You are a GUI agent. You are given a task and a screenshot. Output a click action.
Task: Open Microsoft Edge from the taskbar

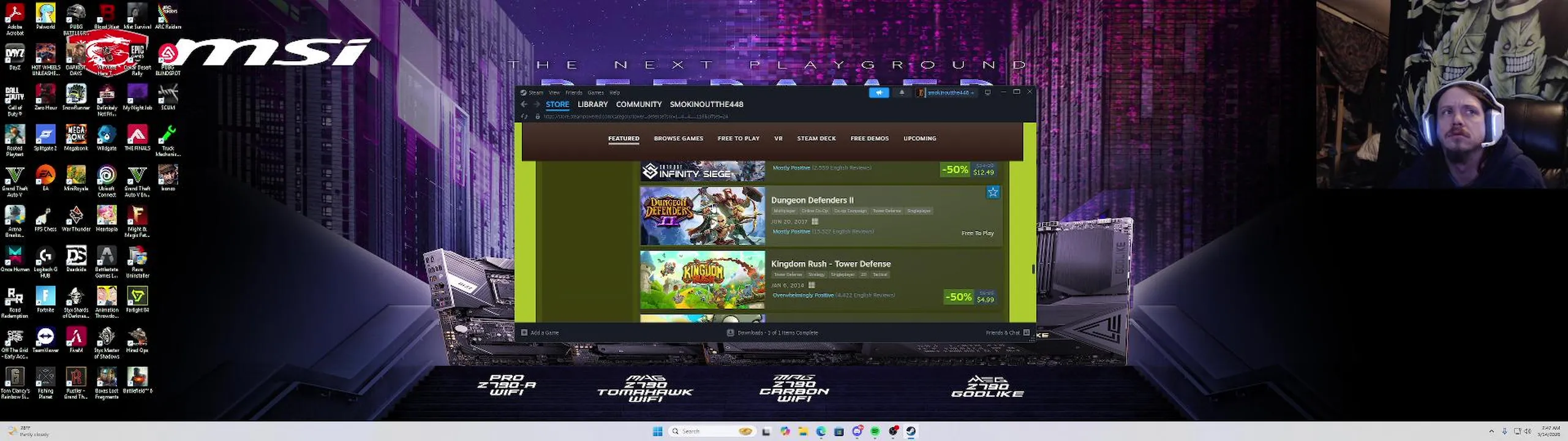click(x=821, y=431)
